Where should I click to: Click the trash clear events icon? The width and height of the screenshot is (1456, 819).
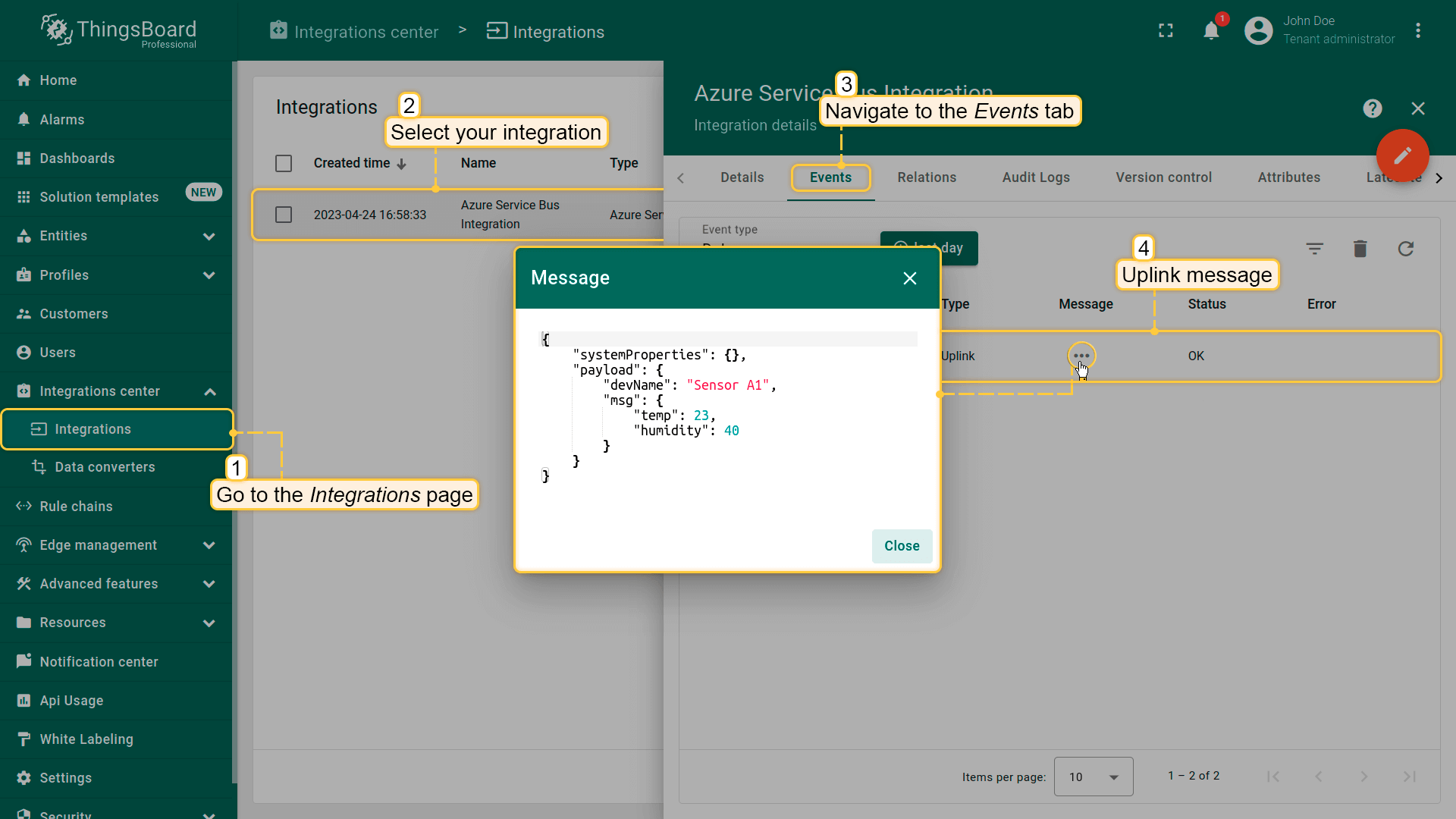tap(1360, 249)
